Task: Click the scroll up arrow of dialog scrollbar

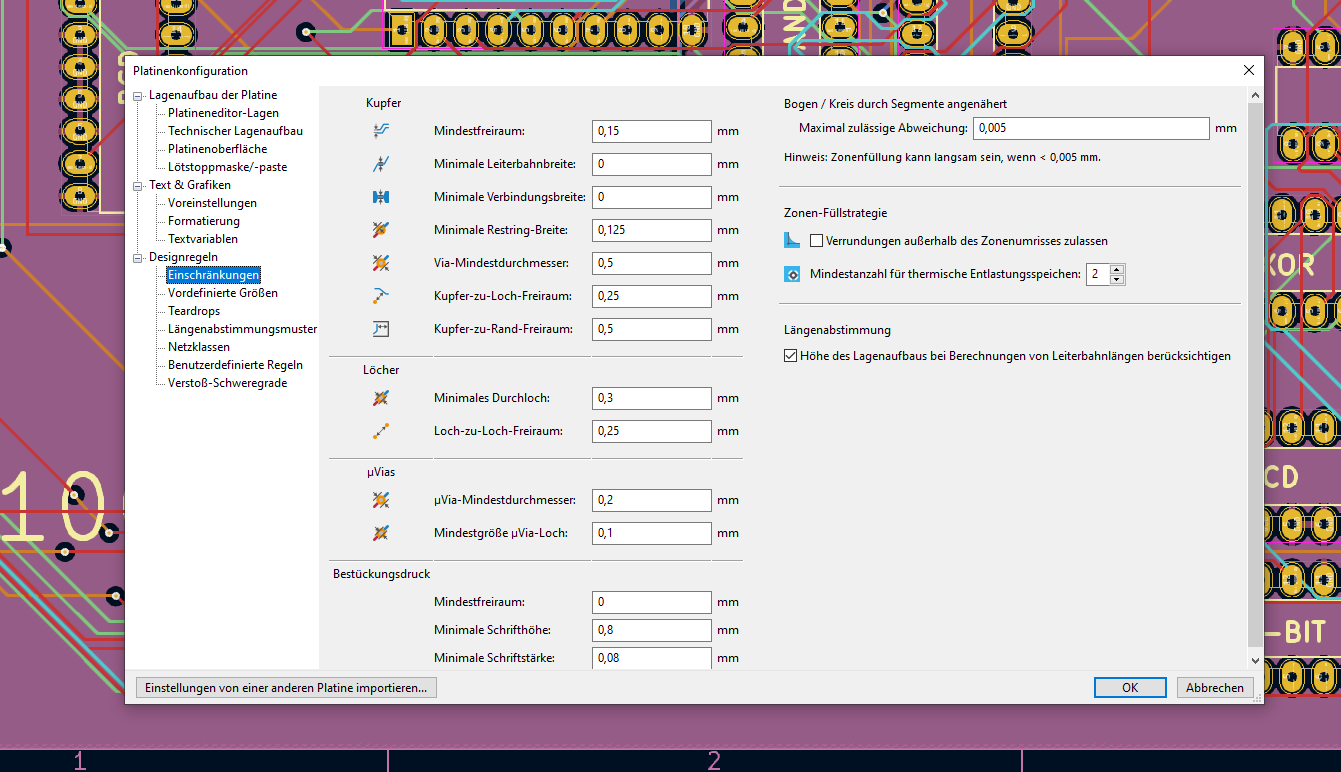Action: (1256, 94)
